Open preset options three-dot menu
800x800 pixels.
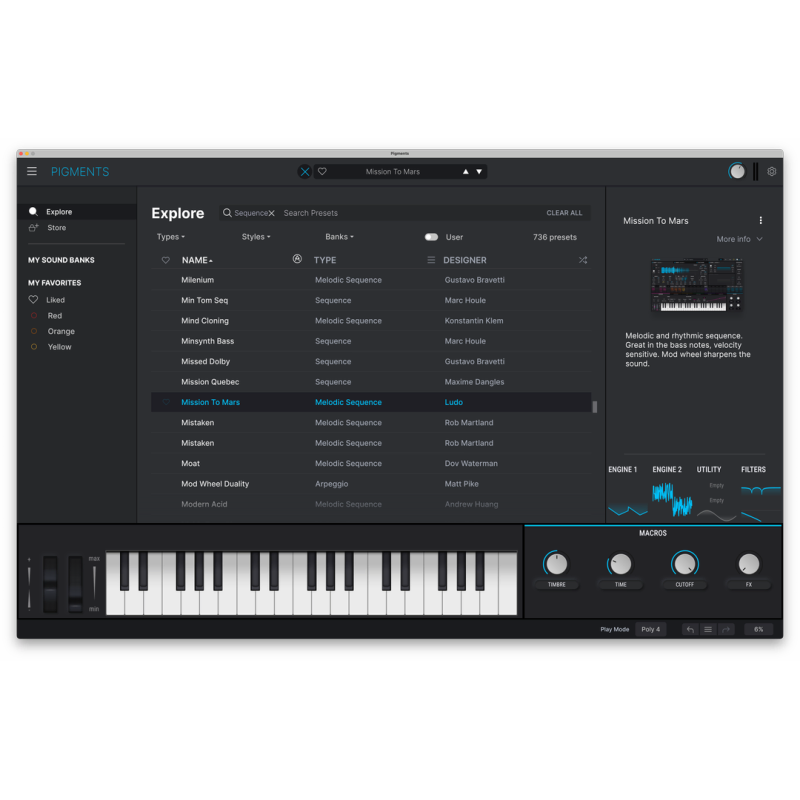(760, 220)
